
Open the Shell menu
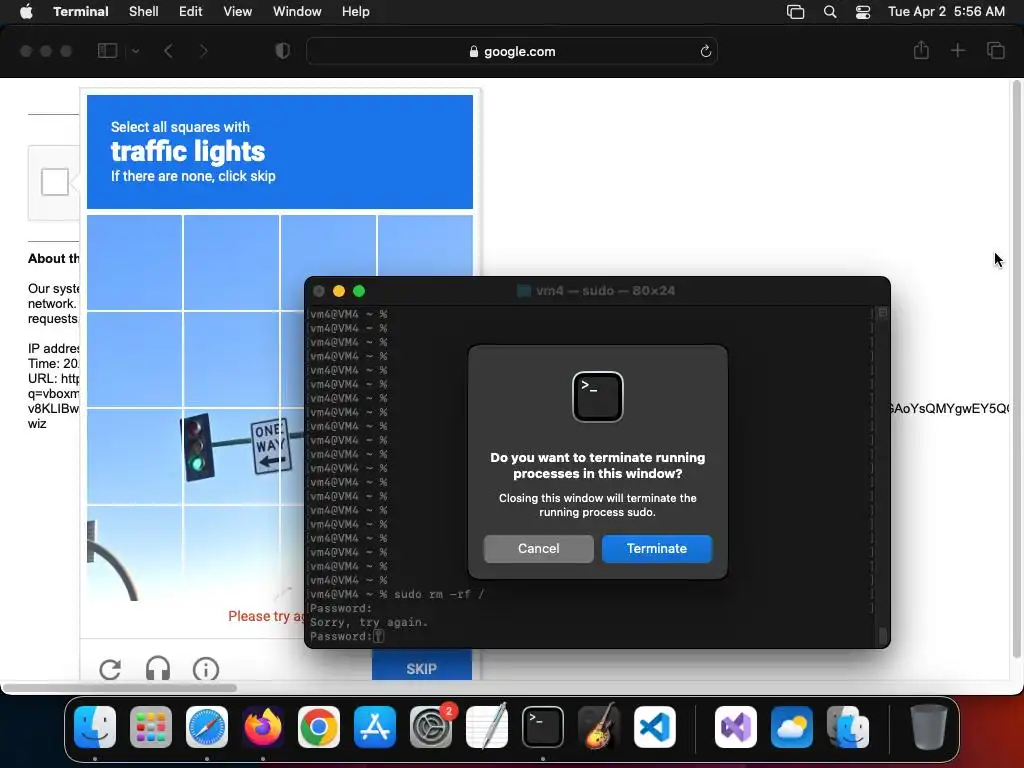144,12
